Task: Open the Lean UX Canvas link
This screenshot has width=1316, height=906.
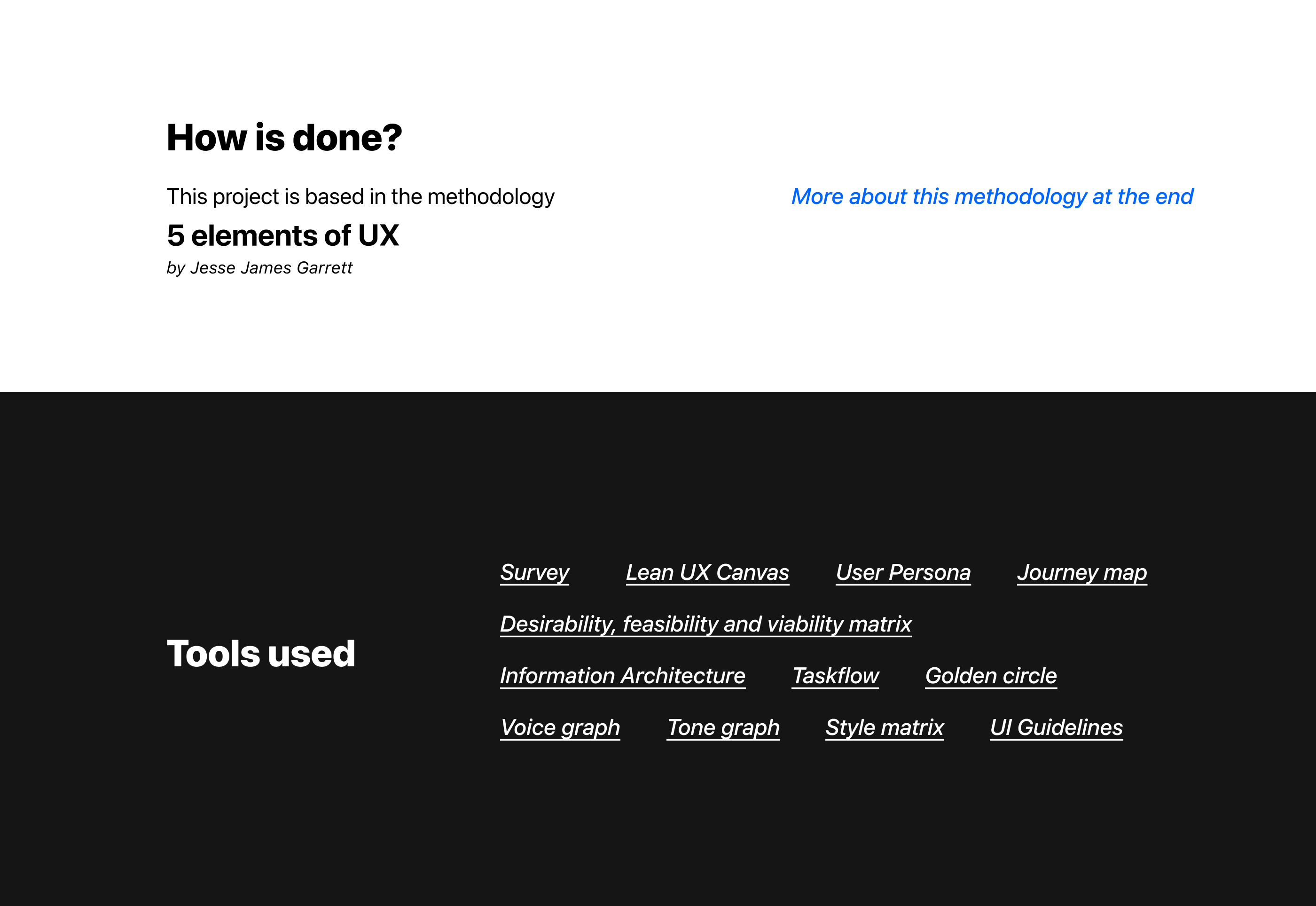Action: (x=707, y=572)
